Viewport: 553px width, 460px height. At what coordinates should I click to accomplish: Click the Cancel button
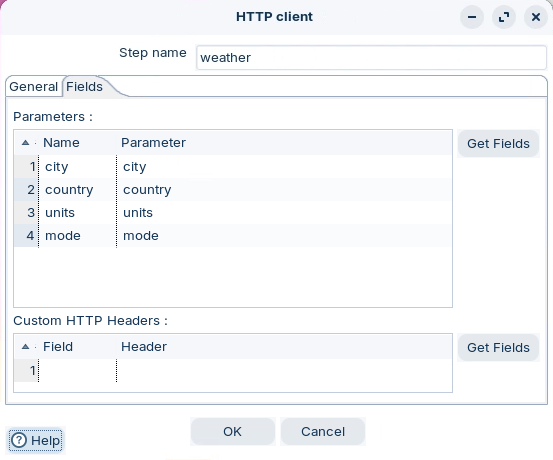coord(323,431)
